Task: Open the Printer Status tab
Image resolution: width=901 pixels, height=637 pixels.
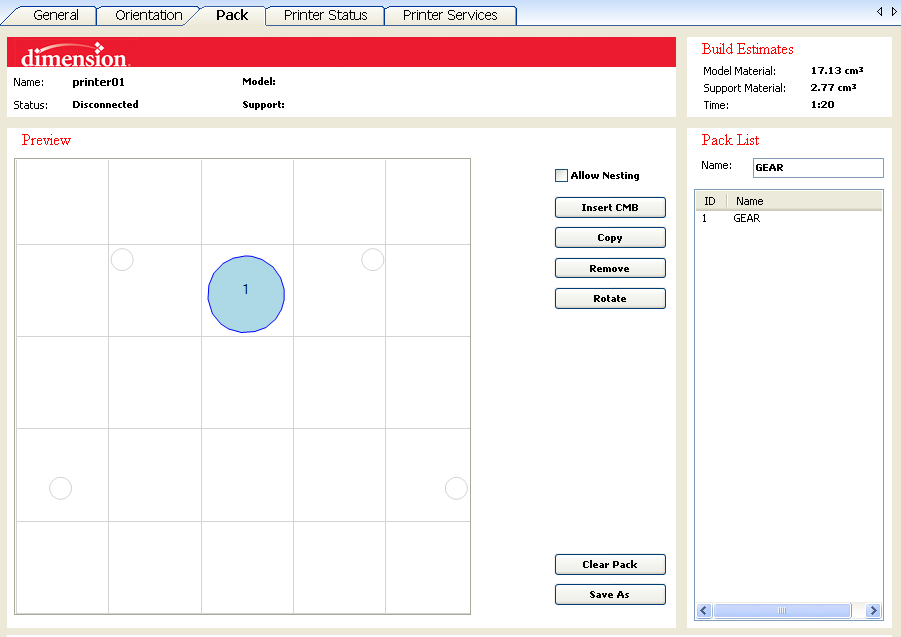Action: pos(325,16)
